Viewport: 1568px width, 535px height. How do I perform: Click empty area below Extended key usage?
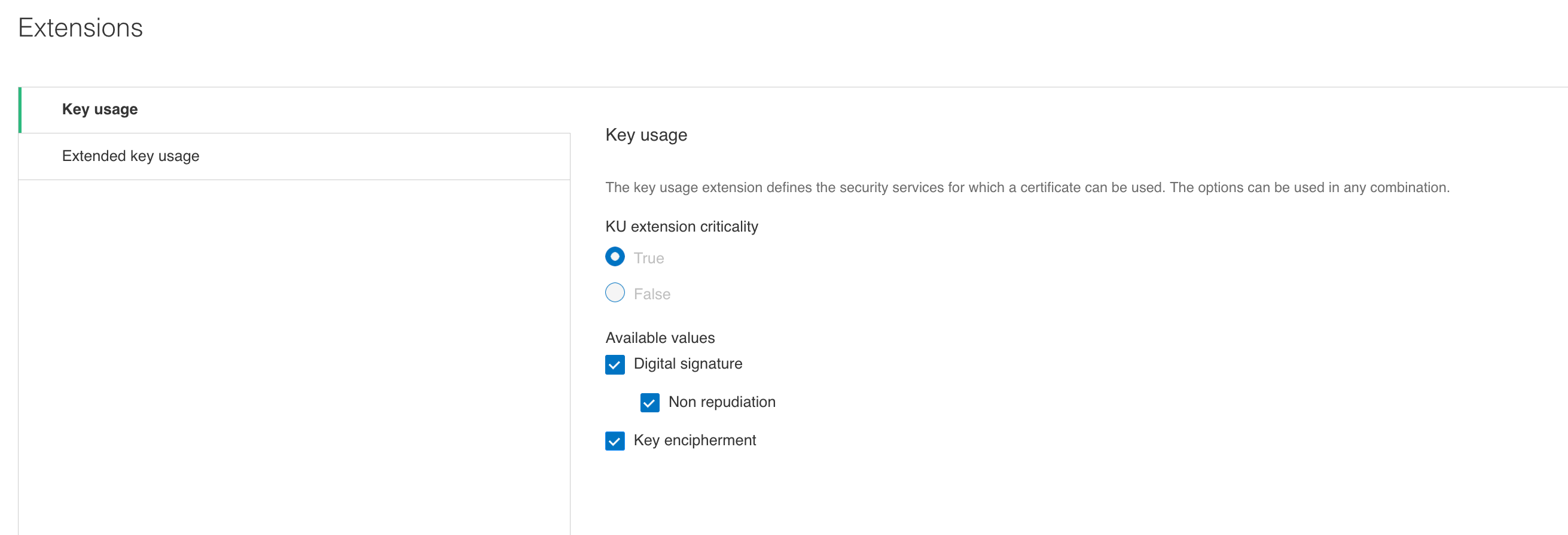(294, 354)
